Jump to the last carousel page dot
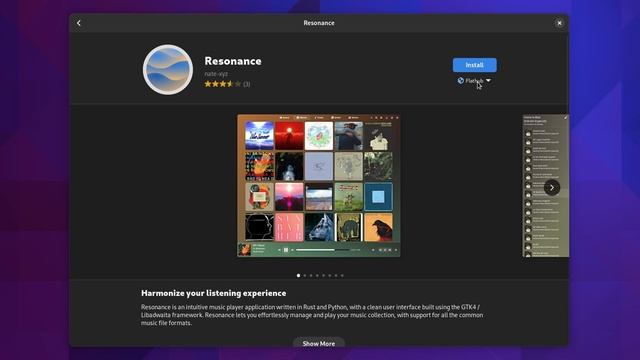This screenshot has width=640, height=360. point(342,276)
